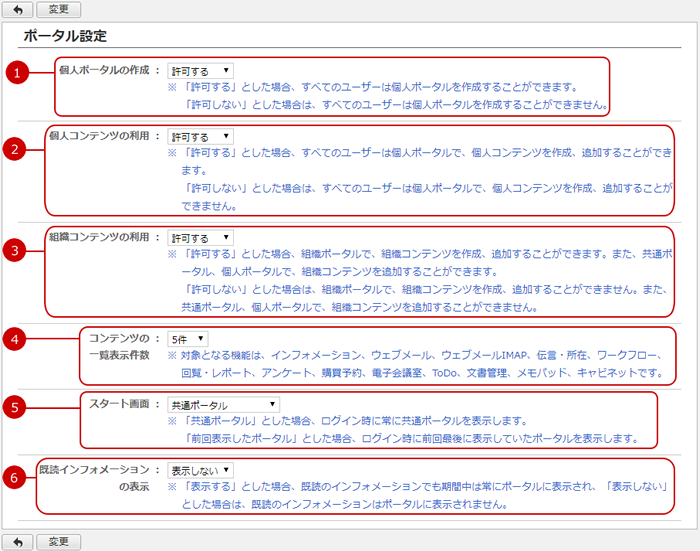Screen dimensions: 700x551
Task: Open the コンテンツの一覧表示件数 5件 dropdown
Action: tap(188, 339)
